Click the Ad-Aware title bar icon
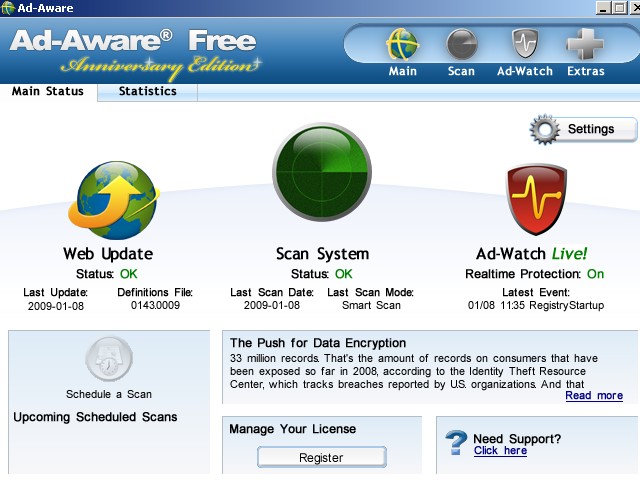The width and height of the screenshot is (640, 480). 8,8
